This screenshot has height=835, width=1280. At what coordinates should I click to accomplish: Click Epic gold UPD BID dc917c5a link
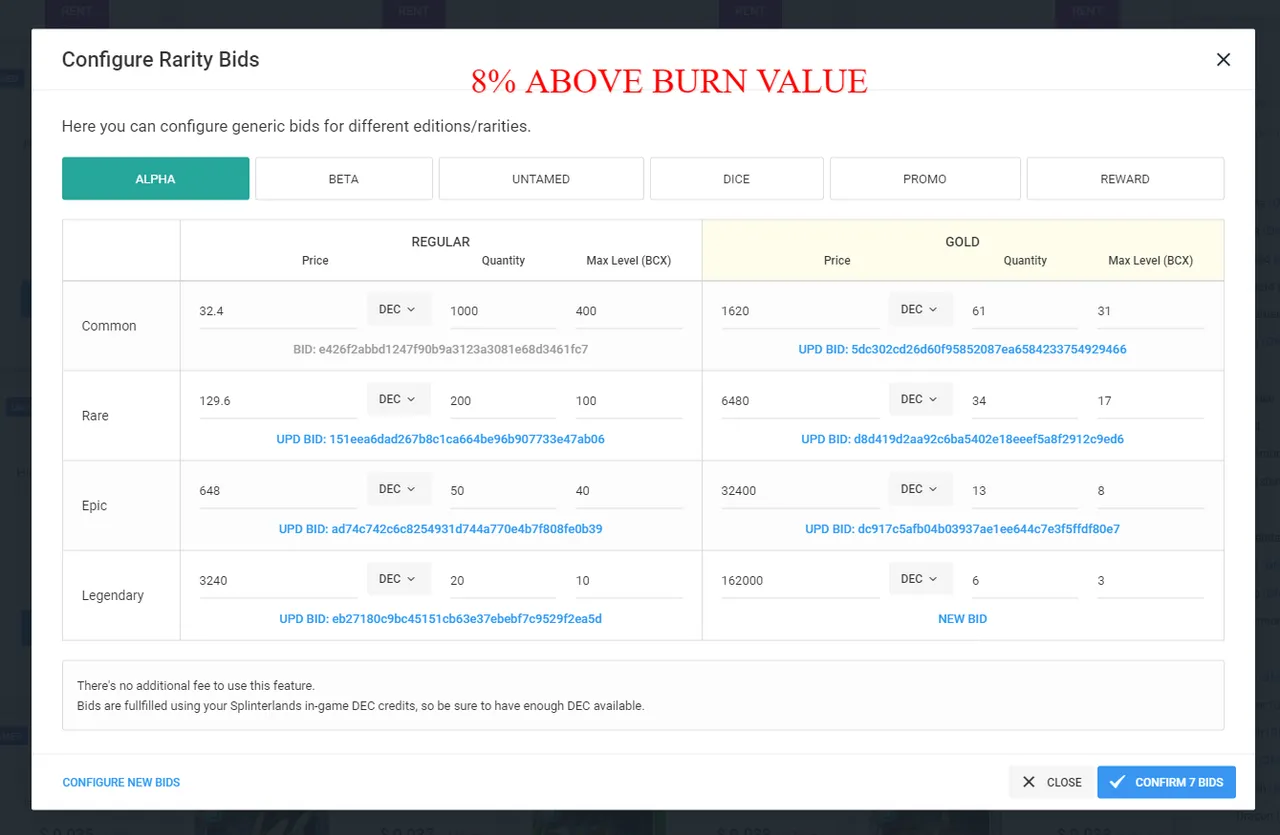(x=962, y=529)
